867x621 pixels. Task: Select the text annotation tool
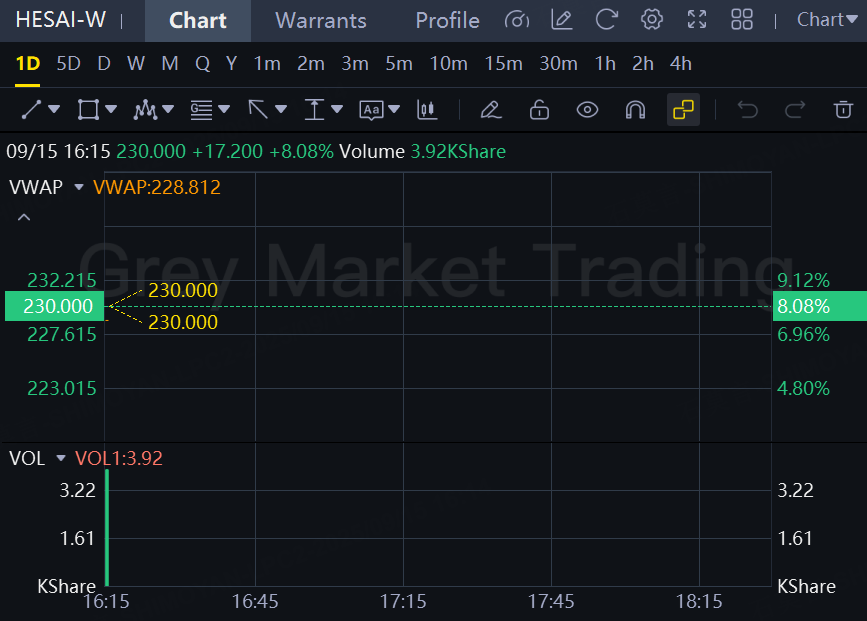371,110
